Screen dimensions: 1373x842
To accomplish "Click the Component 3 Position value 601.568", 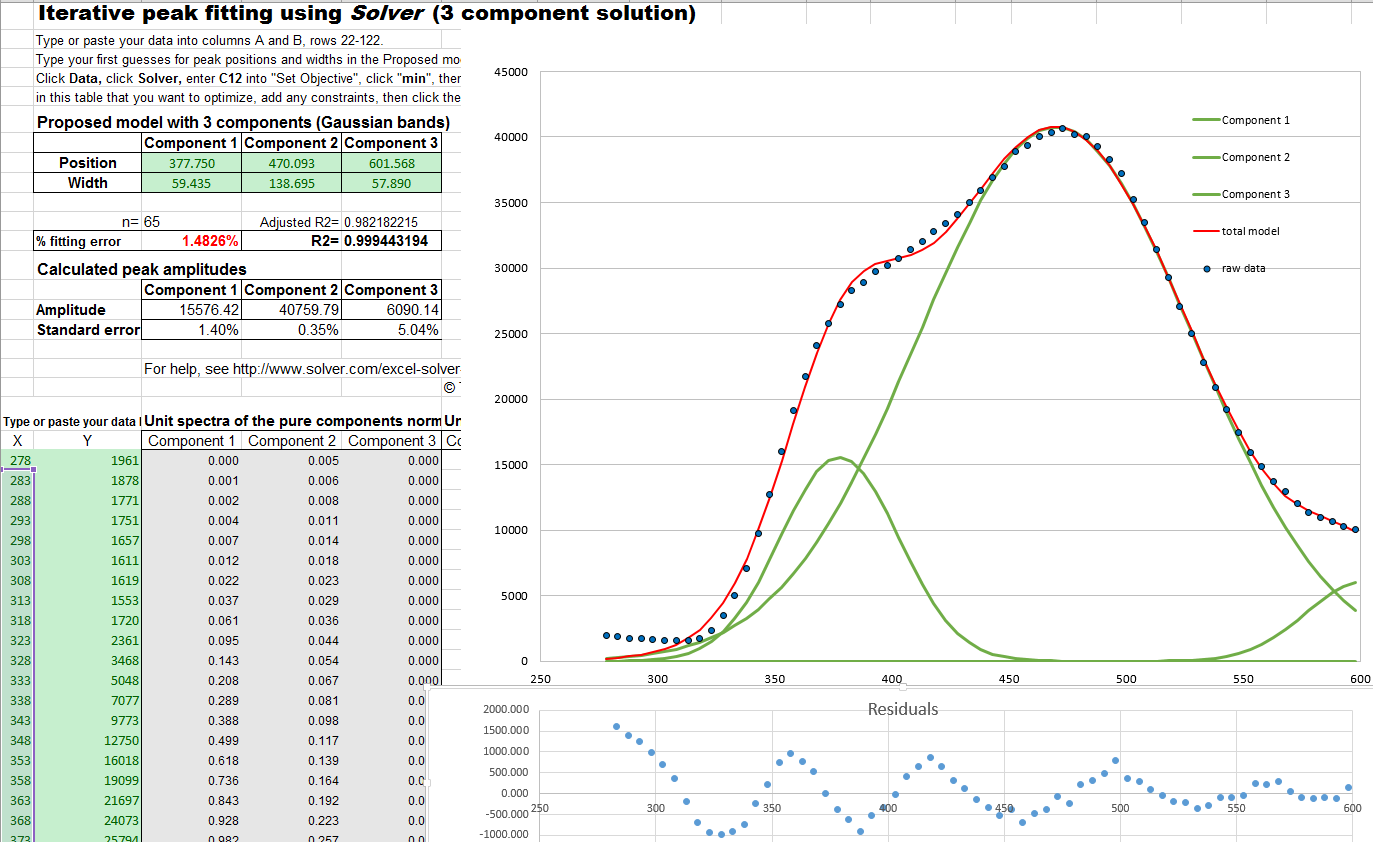I will point(391,163).
